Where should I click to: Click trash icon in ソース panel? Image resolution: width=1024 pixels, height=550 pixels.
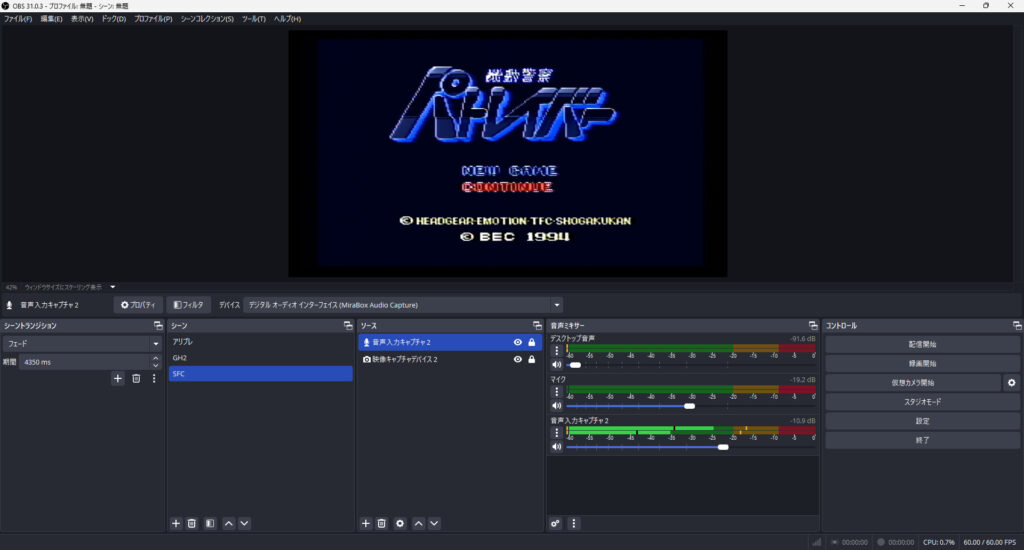point(381,523)
